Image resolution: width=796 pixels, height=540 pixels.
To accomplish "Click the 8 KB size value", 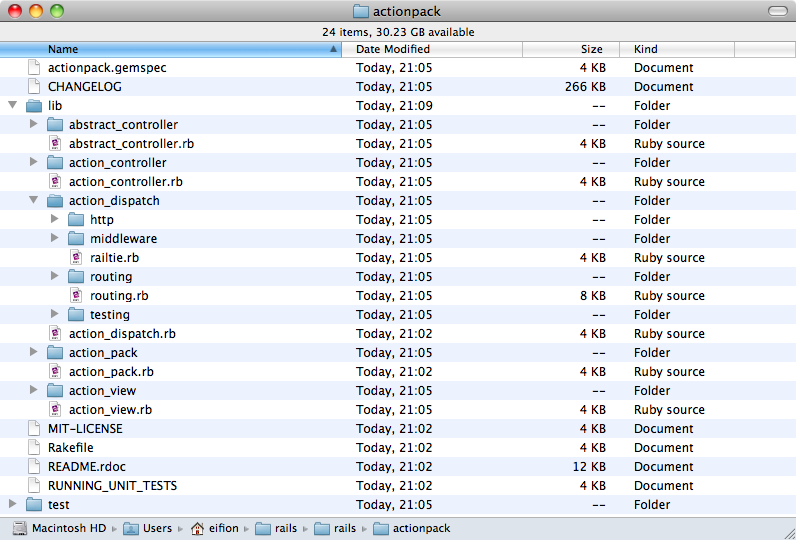I will tap(593, 296).
